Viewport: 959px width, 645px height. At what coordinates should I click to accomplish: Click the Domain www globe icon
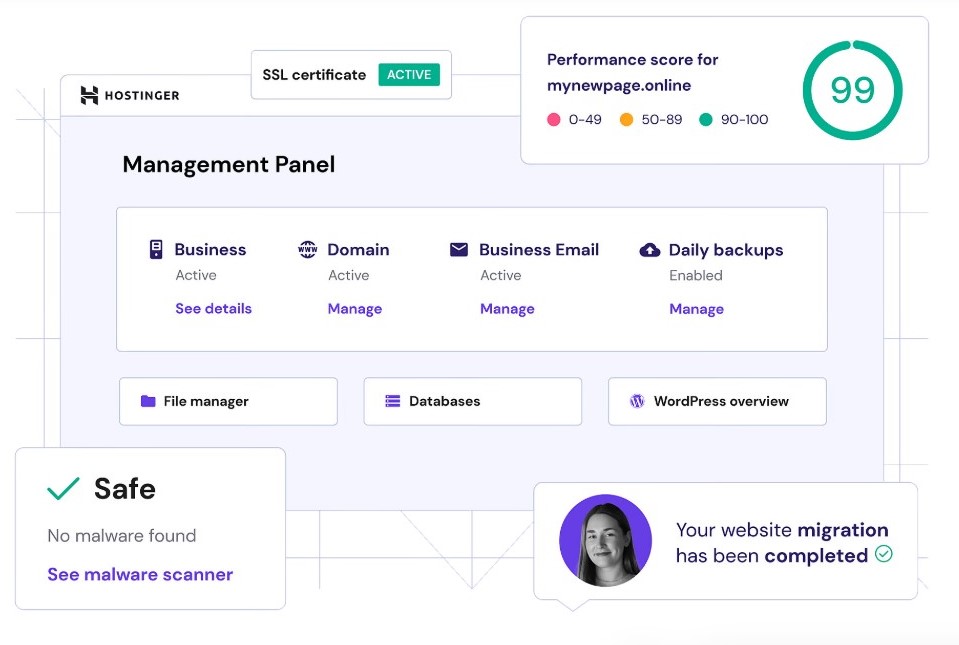point(308,249)
